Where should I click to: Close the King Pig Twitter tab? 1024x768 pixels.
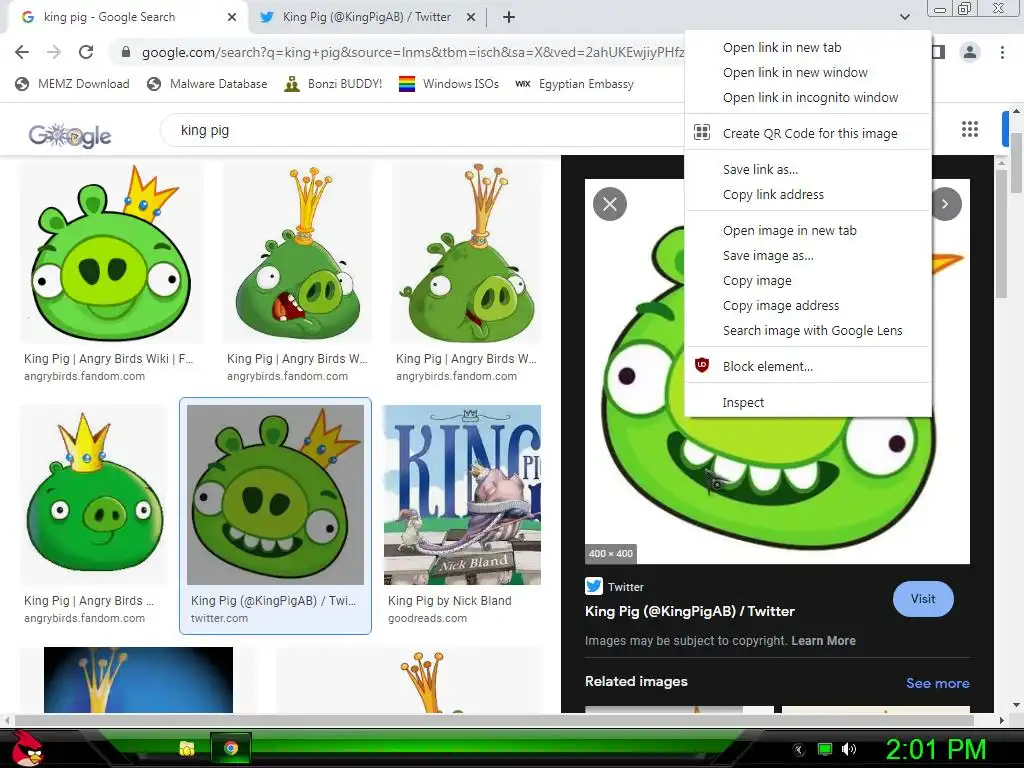pyautogui.click(x=471, y=17)
